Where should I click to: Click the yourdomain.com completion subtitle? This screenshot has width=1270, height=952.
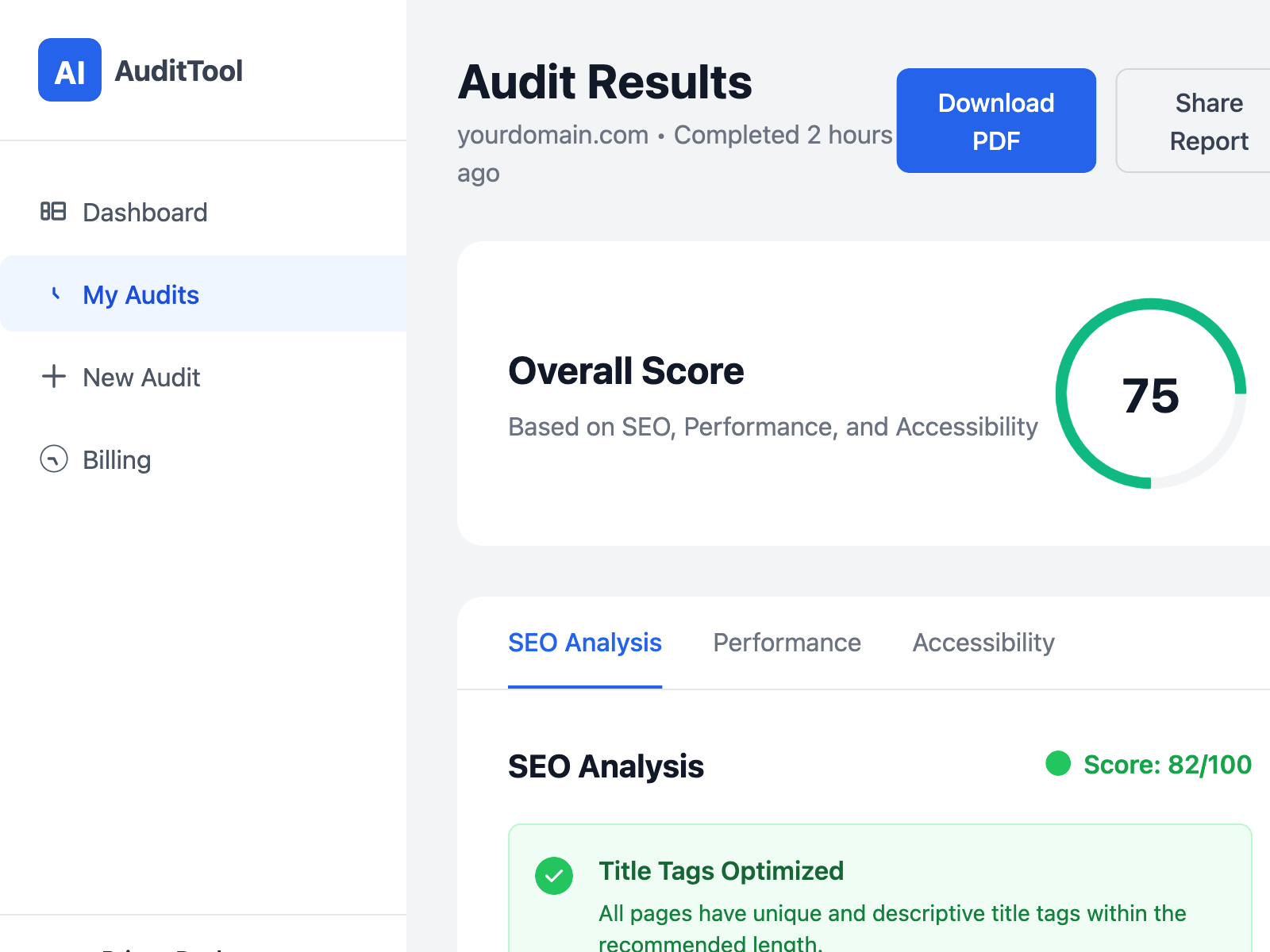(675, 136)
